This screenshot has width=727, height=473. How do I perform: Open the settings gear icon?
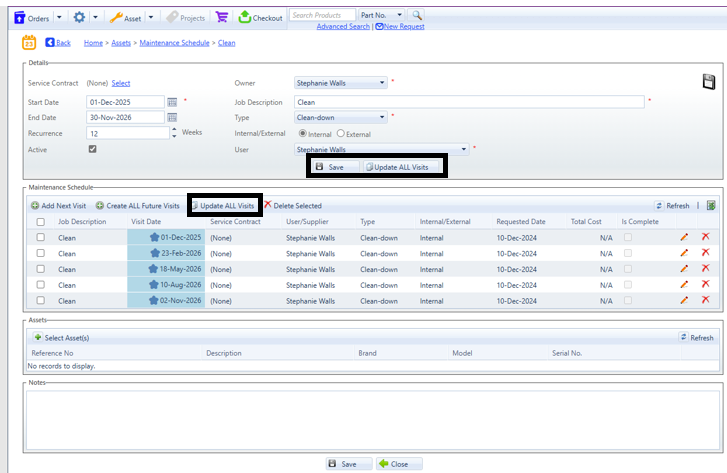(x=79, y=18)
